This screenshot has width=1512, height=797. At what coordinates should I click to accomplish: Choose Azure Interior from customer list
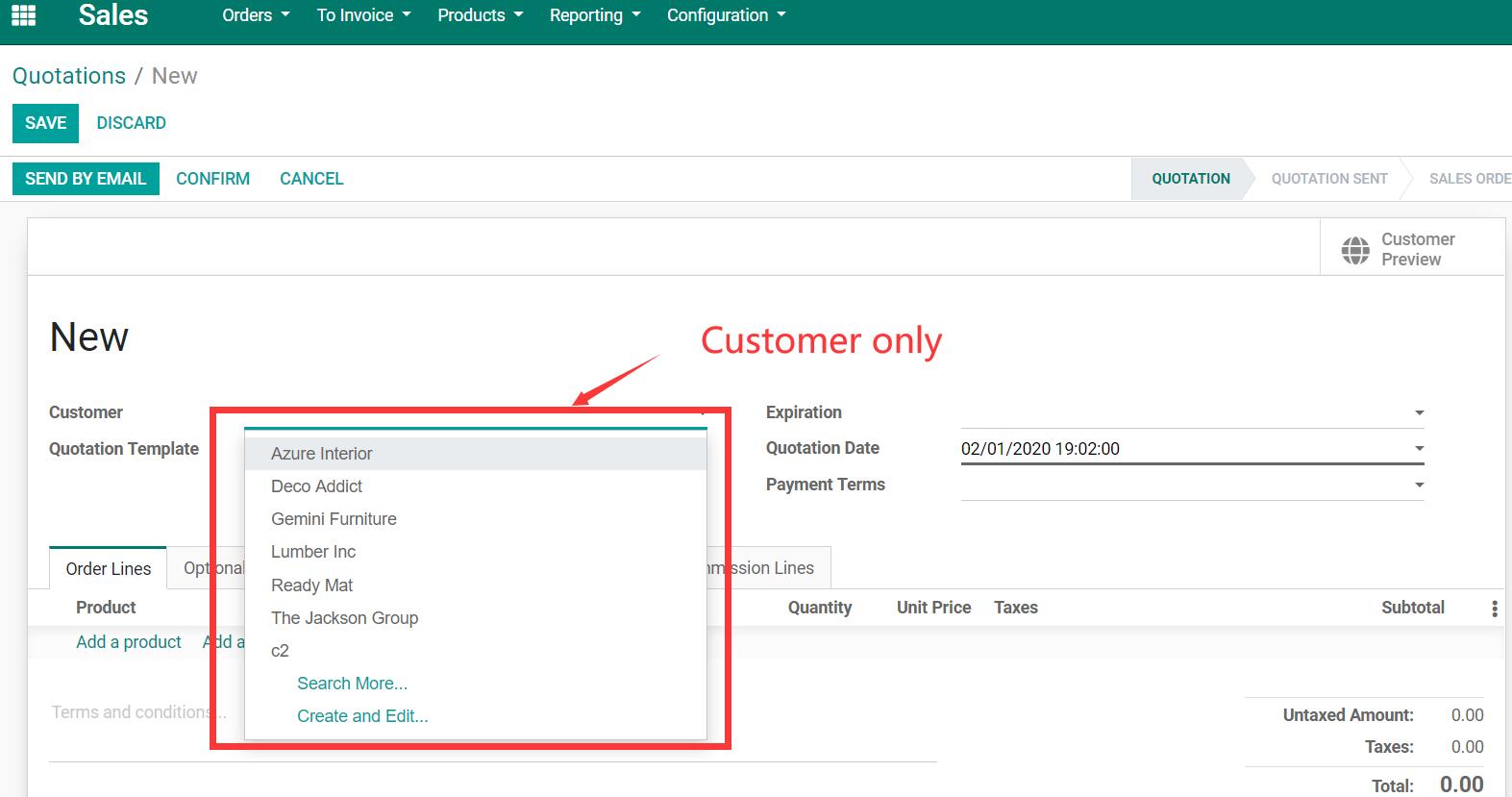(x=476, y=454)
